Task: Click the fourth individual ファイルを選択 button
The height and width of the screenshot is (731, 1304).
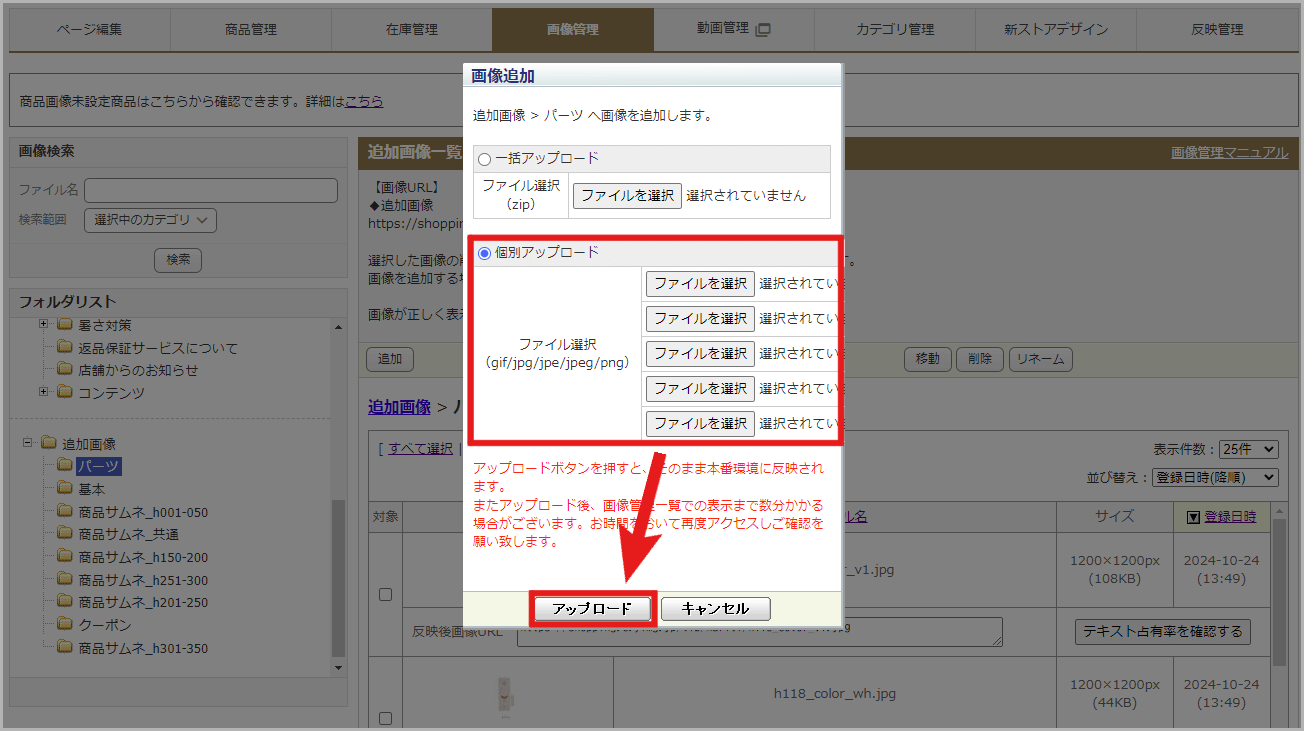Action: pyautogui.click(x=700, y=389)
